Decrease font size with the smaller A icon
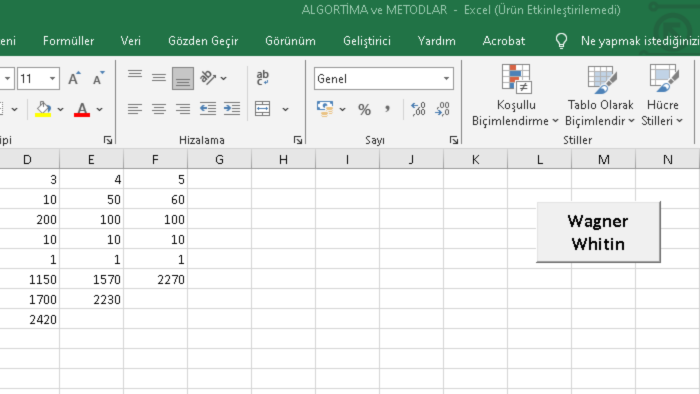This screenshot has width=700, height=394. [x=98, y=79]
